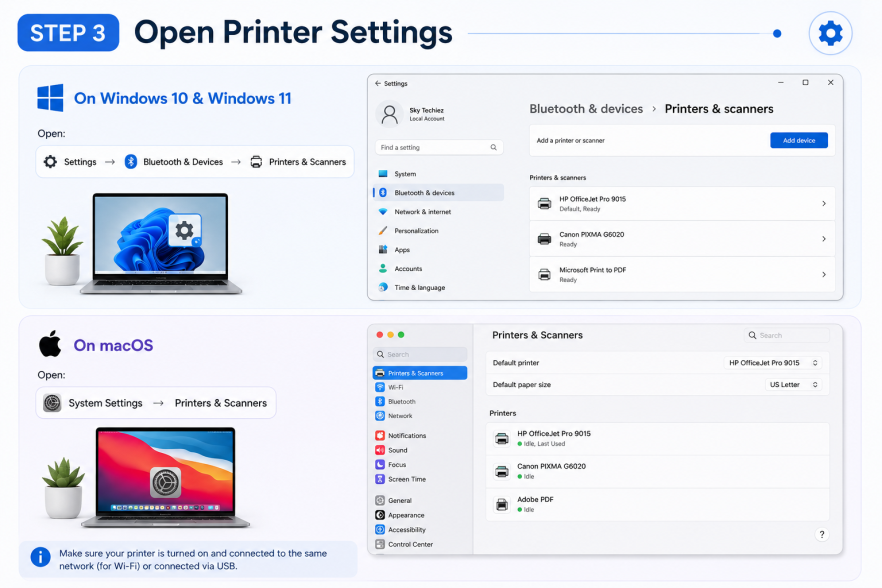
Task: Click Printers & Scanners in macOS path box
Action: [220, 403]
